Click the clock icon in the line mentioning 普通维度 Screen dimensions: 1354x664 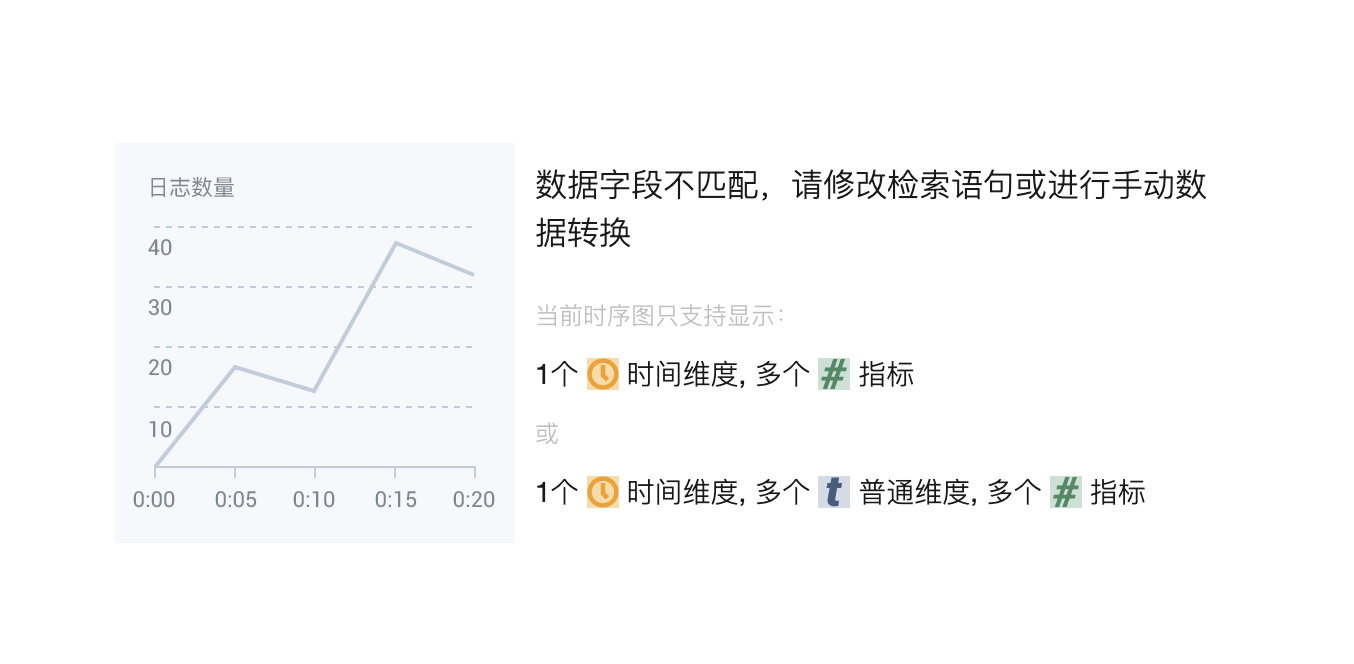(602, 491)
